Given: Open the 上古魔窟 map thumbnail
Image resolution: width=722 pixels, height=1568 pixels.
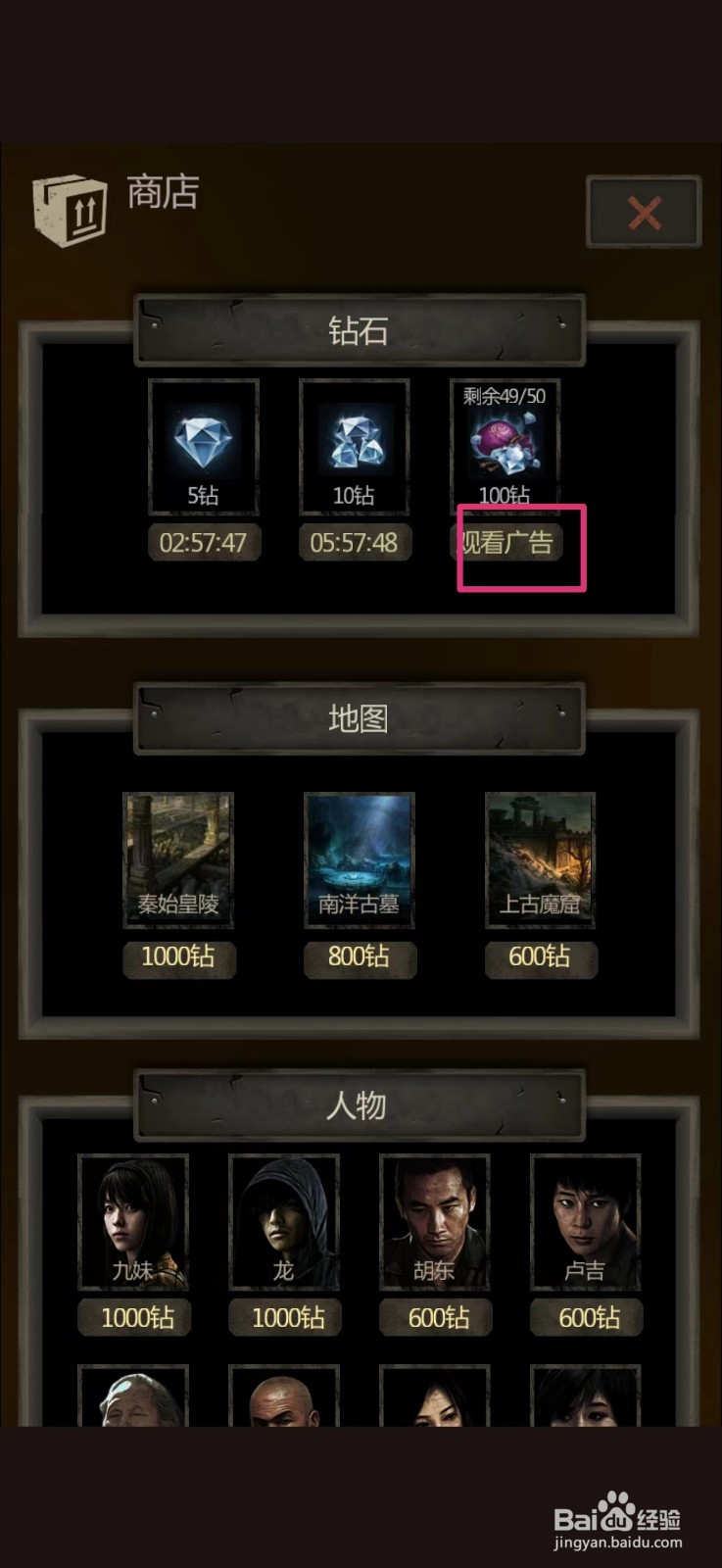Looking at the screenshot, I should click(x=540, y=859).
